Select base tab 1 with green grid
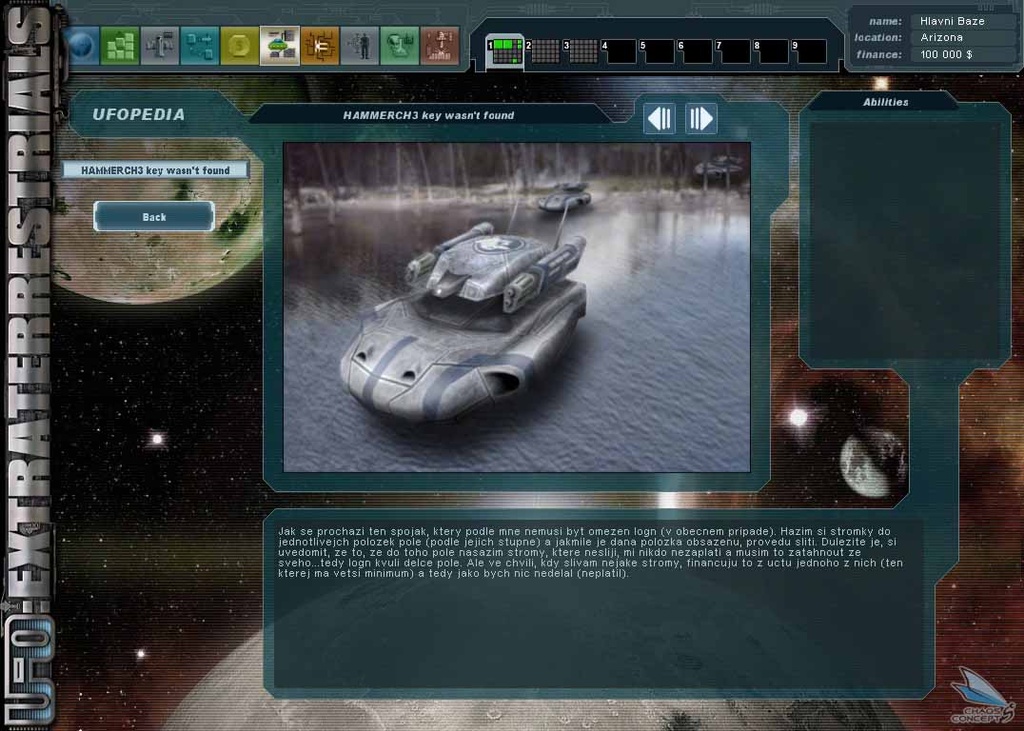This screenshot has width=1024, height=731. 505,48
